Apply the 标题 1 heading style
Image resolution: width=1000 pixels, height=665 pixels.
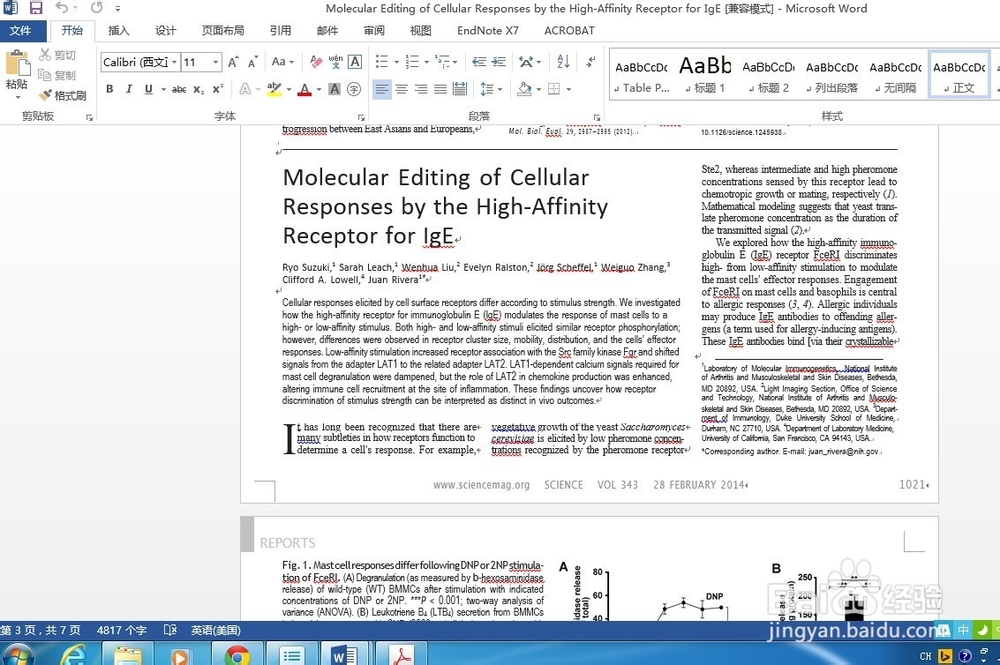pyautogui.click(x=705, y=74)
